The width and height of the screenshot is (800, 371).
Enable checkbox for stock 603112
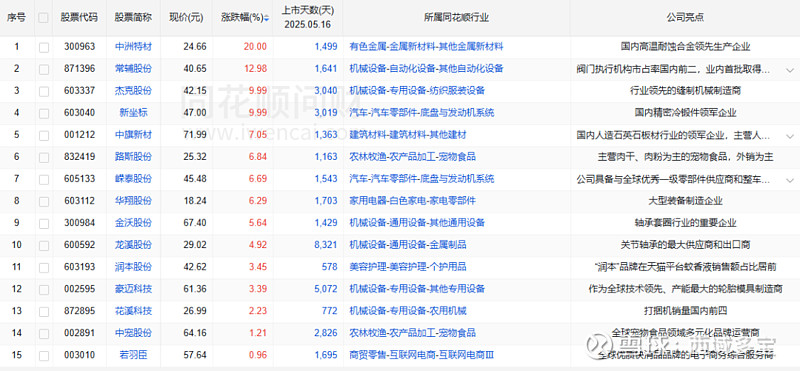(44, 202)
